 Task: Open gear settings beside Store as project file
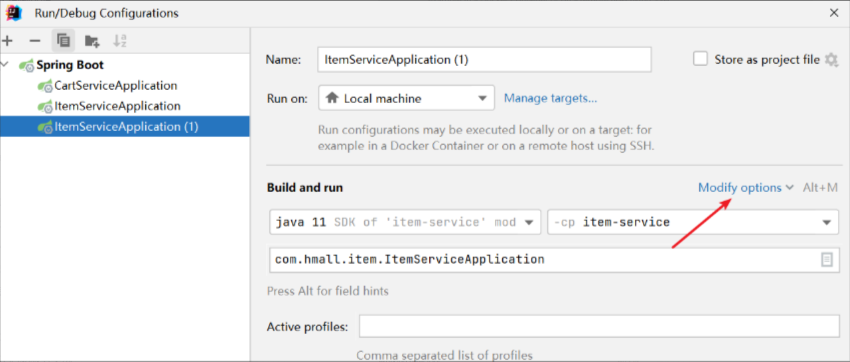pyautogui.click(x=831, y=60)
